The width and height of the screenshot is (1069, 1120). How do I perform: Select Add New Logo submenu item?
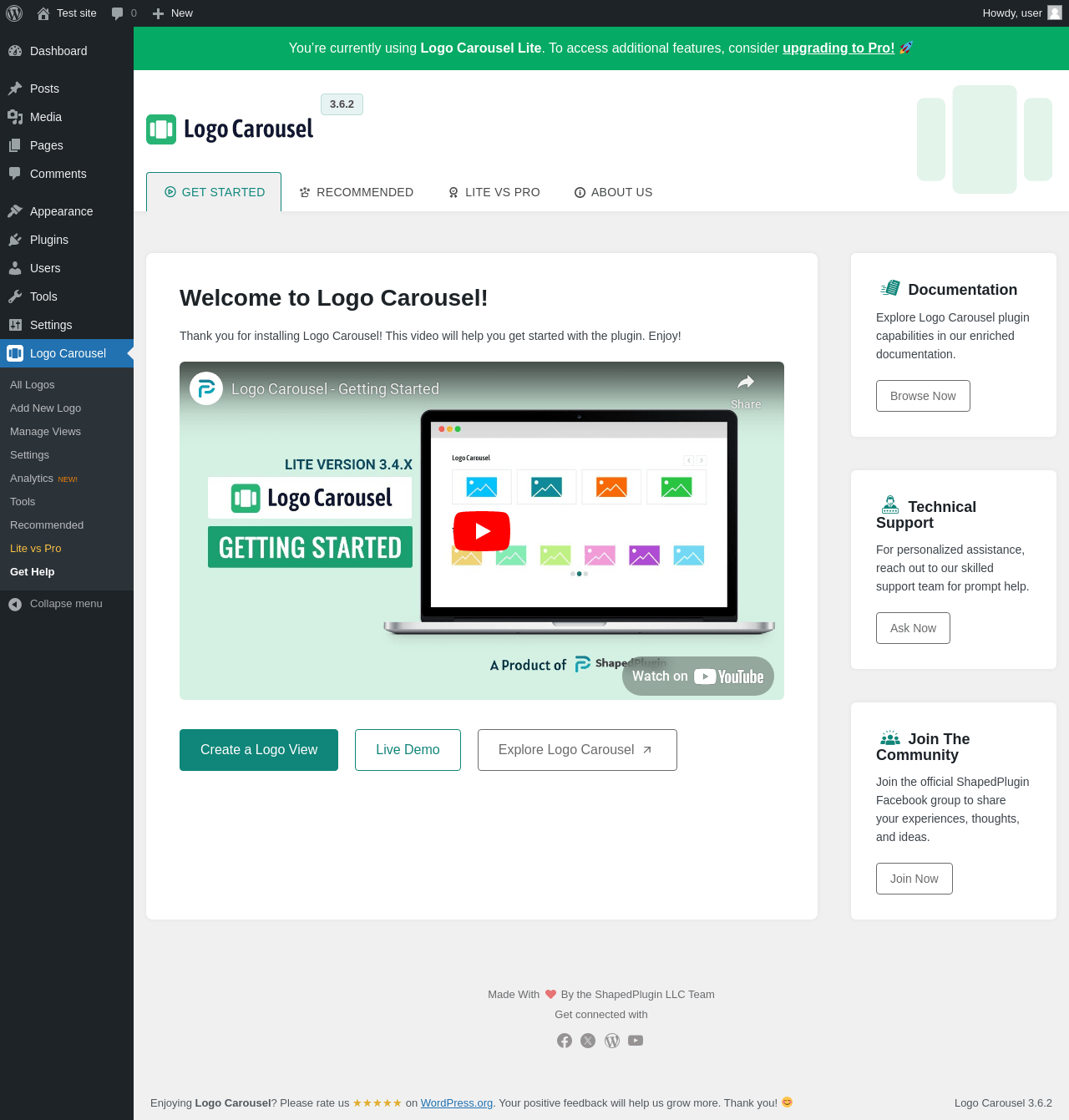[x=46, y=408]
